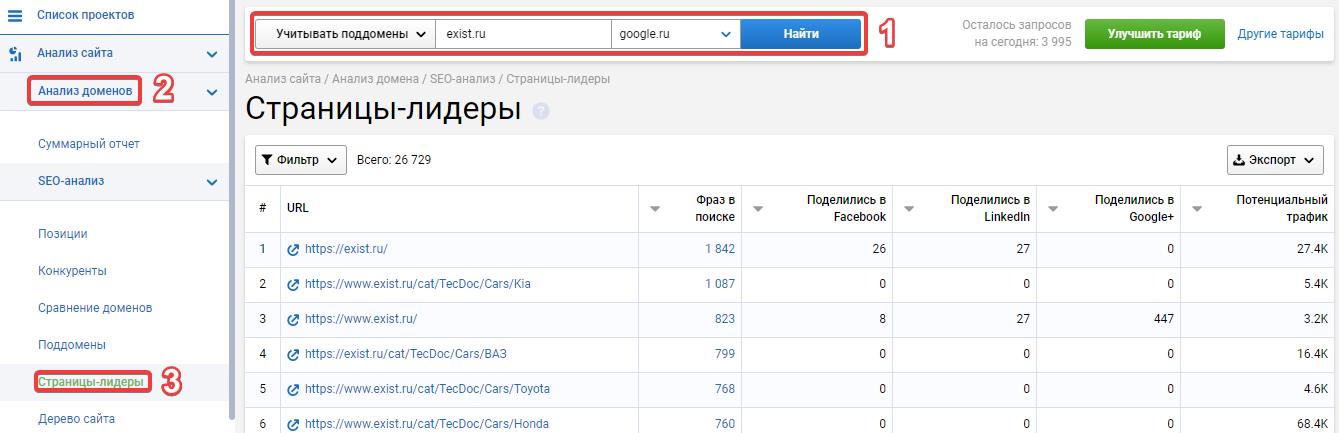This screenshot has height=433, width=1339.
Task: Open Поддомены in sidebar
Action: [x=72, y=345]
